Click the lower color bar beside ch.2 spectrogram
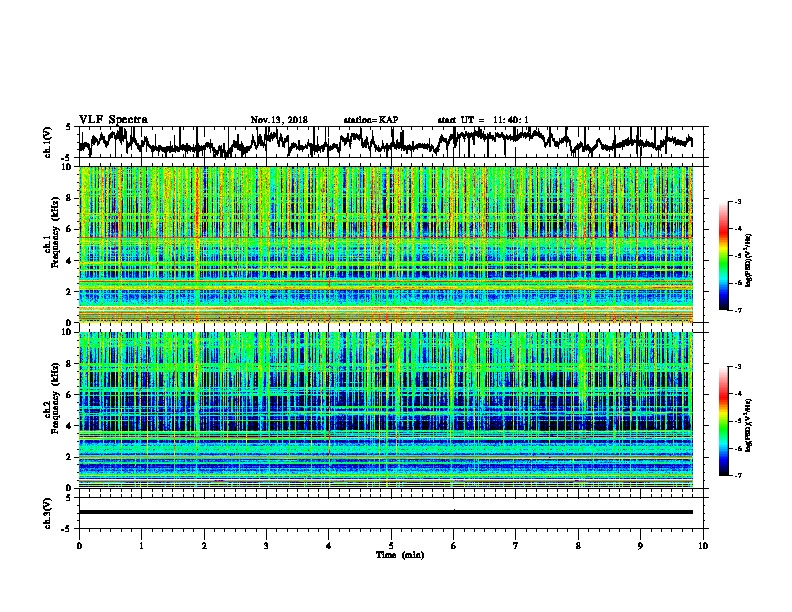 [724, 421]
